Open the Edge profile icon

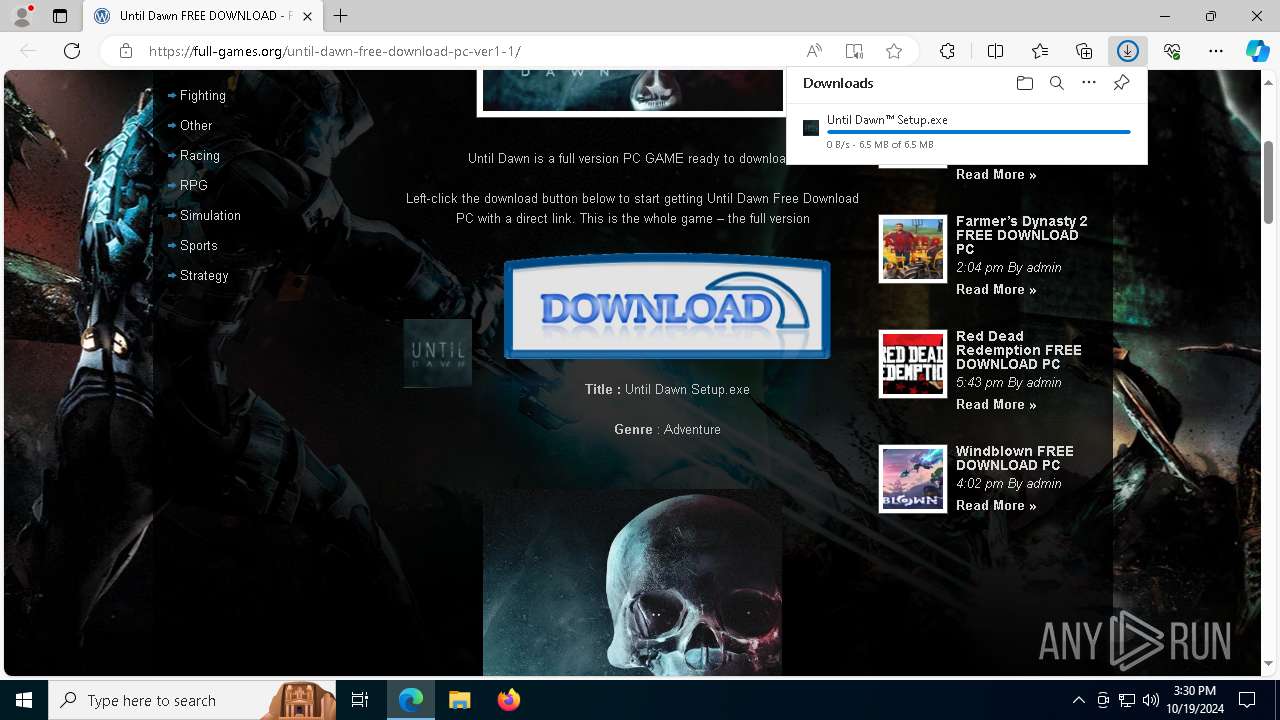(22, 16)
